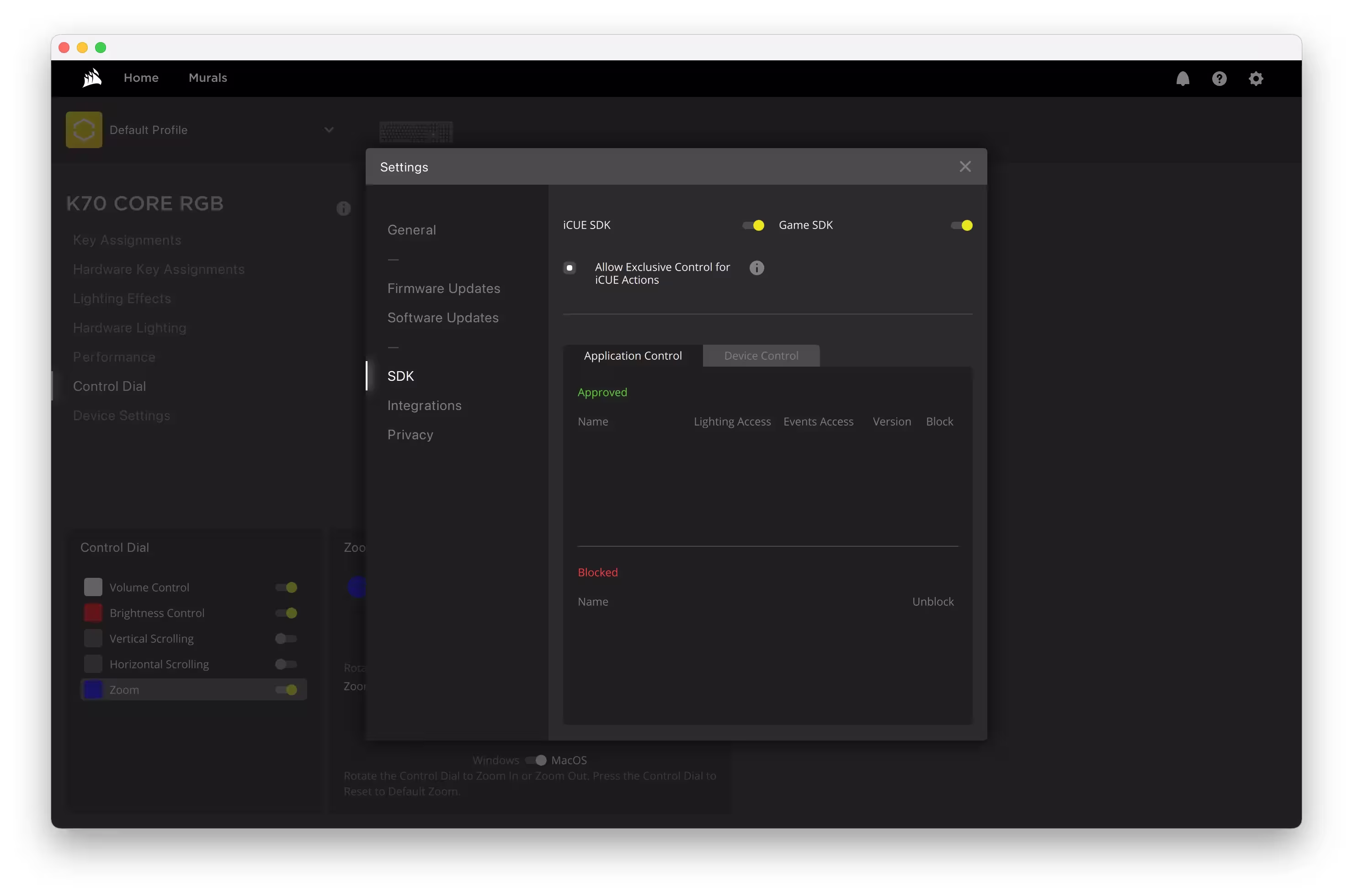Click the Corsair sails logo icon
Viewport: 1353px width, 896px height.
[x=92, y=78]
